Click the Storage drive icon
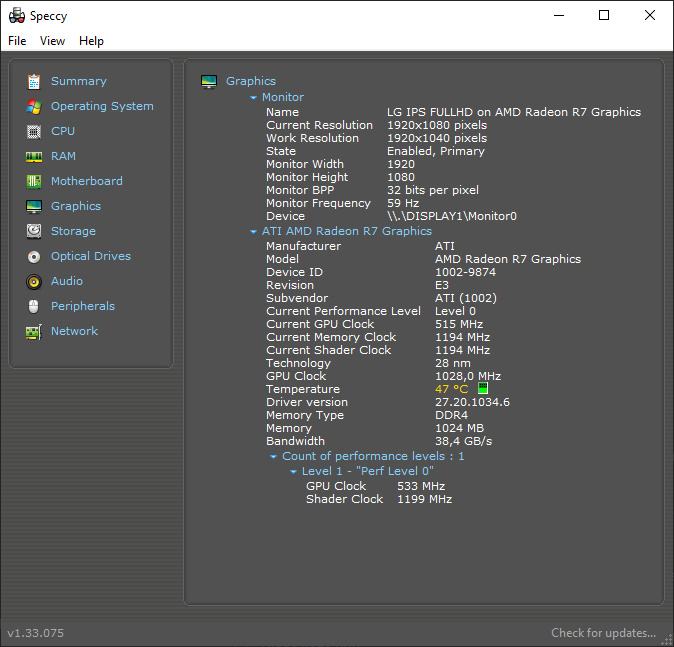The height and width of the screenshot is (647, 674). [x=34, y=231]
